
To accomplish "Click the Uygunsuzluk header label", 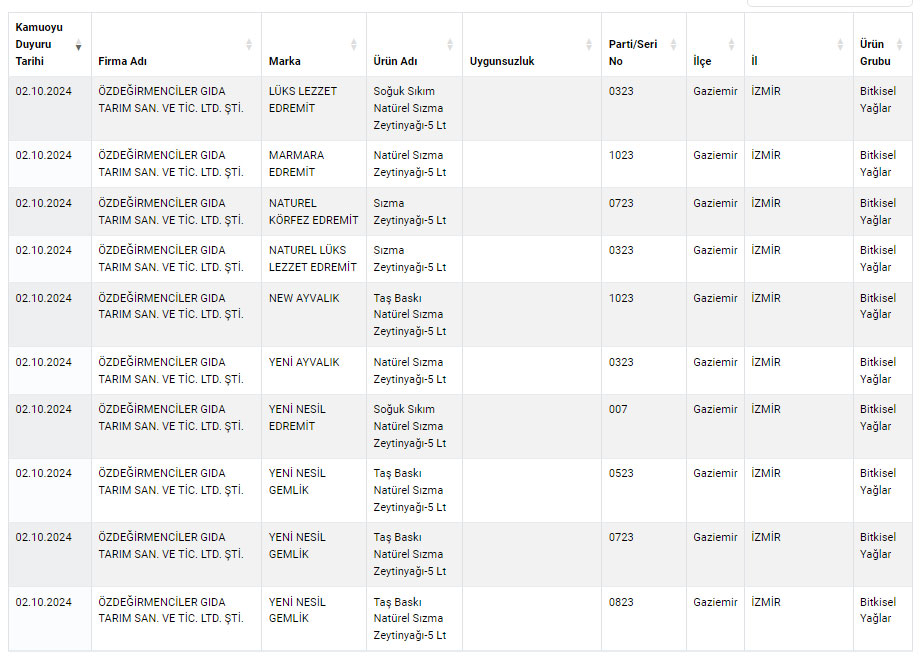I will [x=501, y=61].
